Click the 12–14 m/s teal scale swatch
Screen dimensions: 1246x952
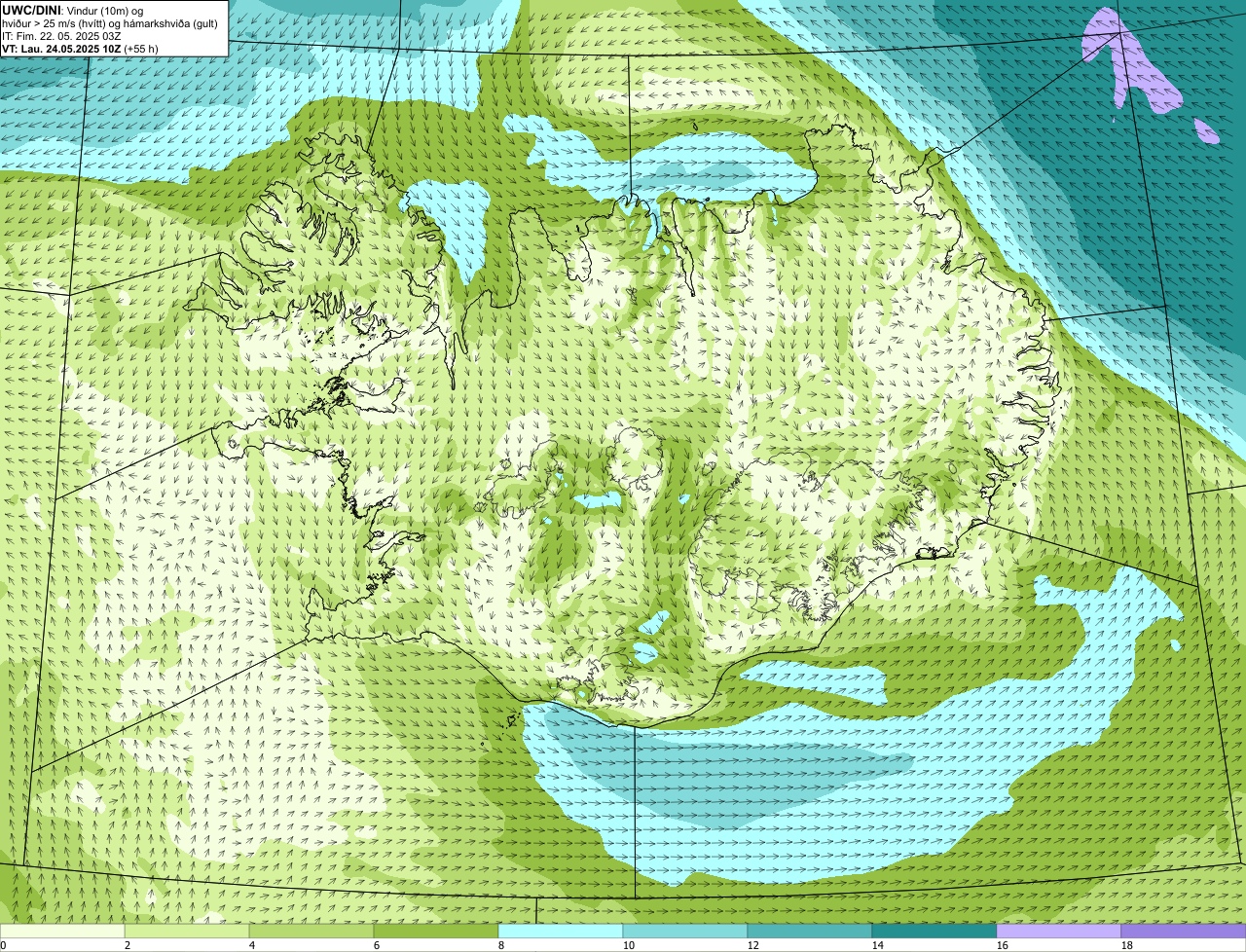pyautogui.click(x=810, y=932)
